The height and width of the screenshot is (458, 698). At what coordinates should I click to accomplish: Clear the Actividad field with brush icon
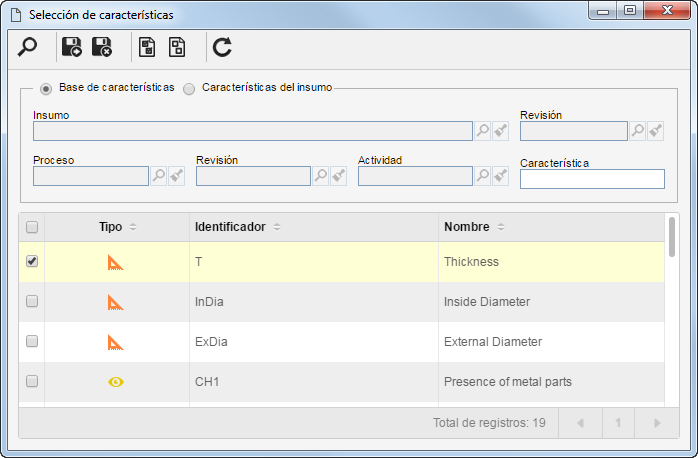pos(500,176)
